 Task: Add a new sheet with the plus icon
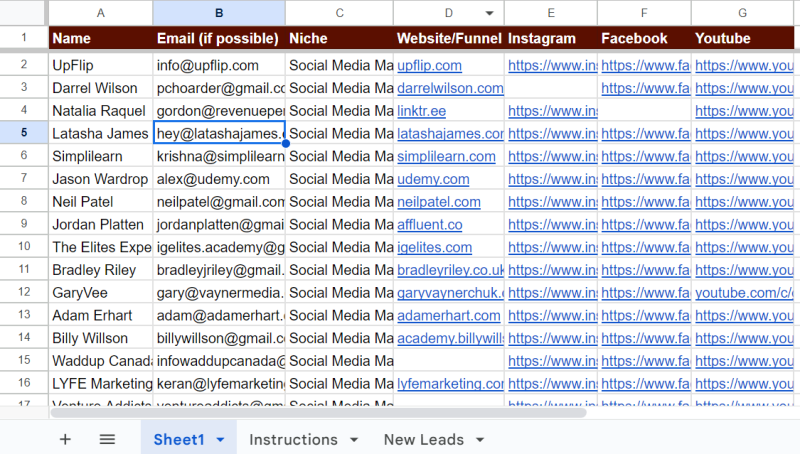coord(65,439)
